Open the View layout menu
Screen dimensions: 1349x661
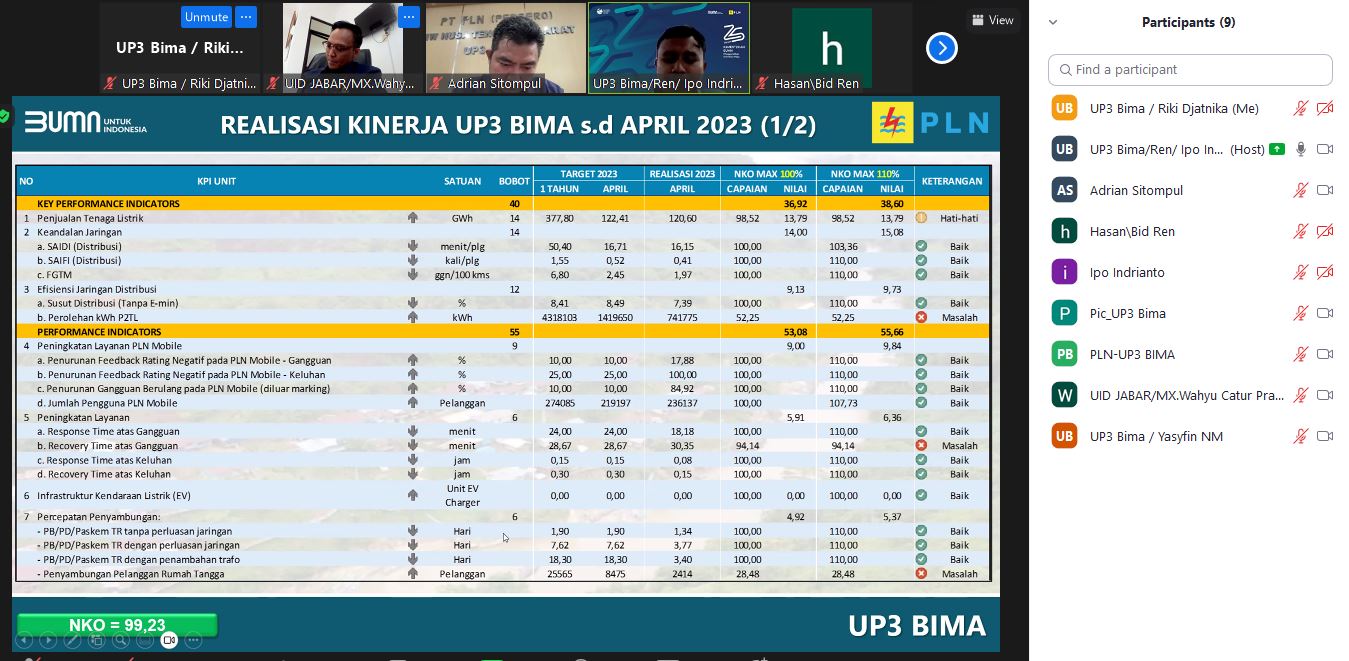[992, 20]
